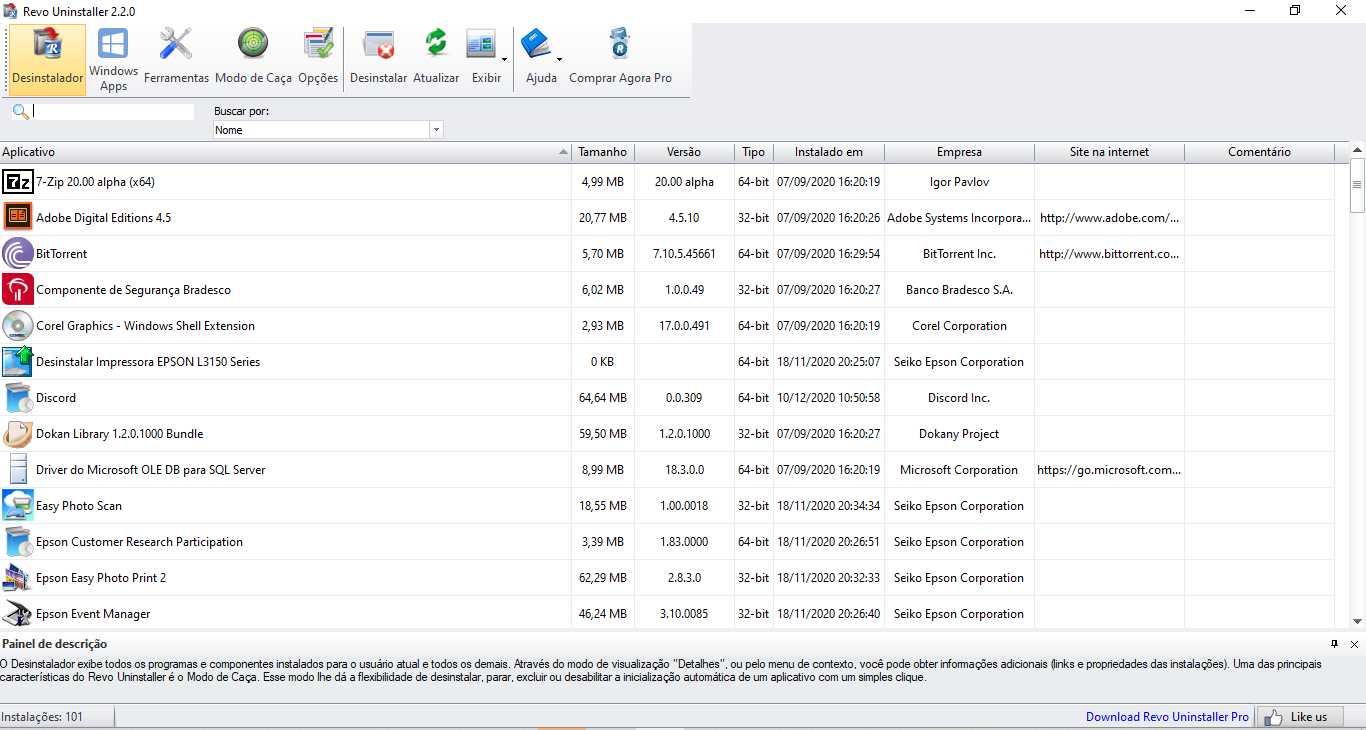Click the '7-Zip 20.00 alpha (x64)' name

(x=95, y=182)
